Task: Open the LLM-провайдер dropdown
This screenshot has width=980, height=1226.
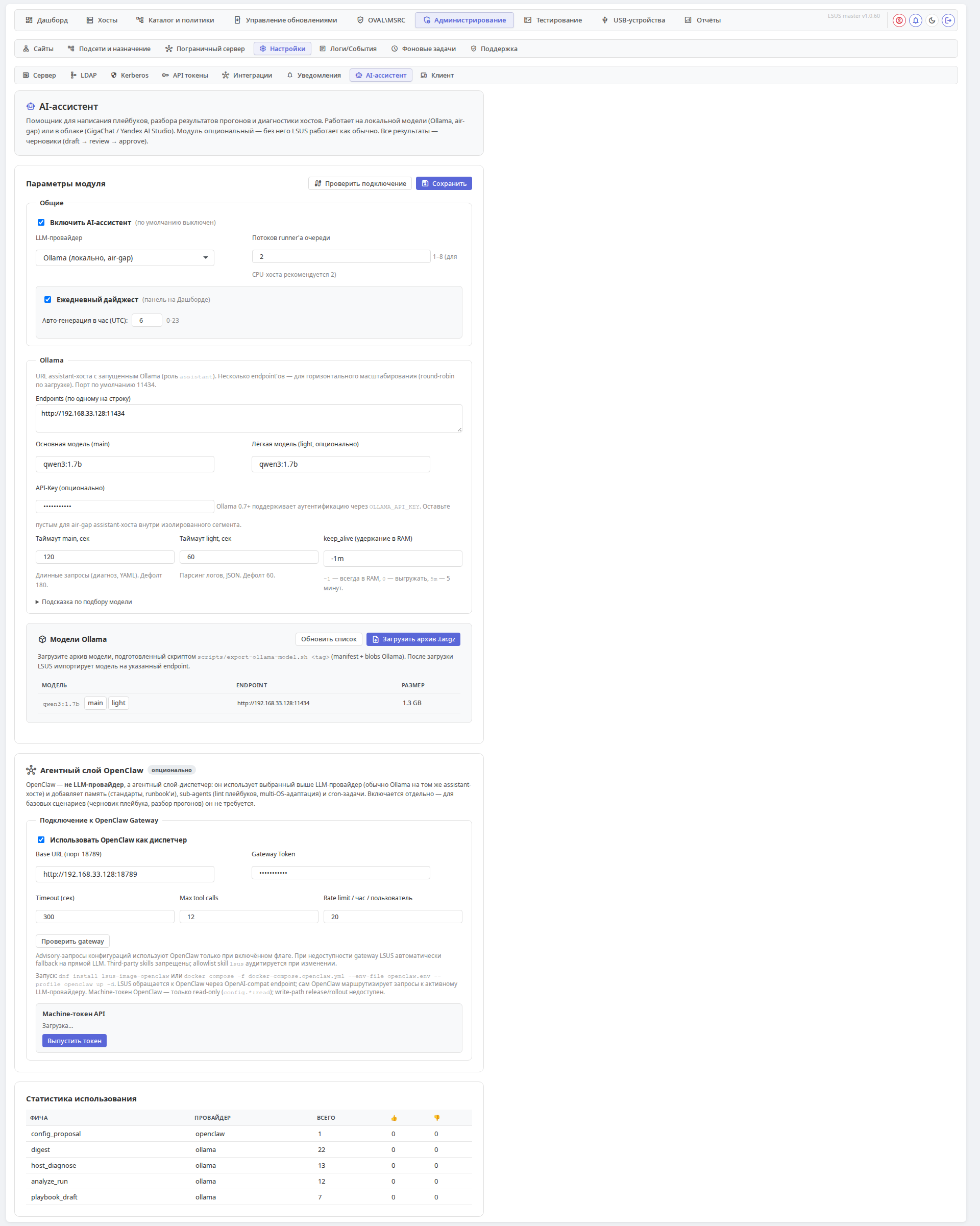Action: coord(125,257)
